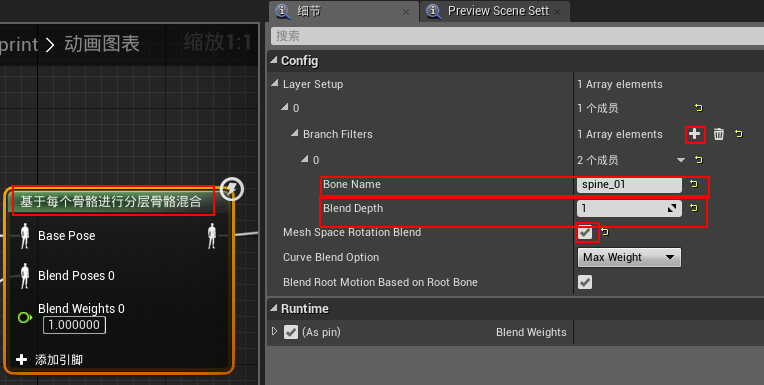Close the 细节 tab
764x385 pixels.
coord(406,12)
